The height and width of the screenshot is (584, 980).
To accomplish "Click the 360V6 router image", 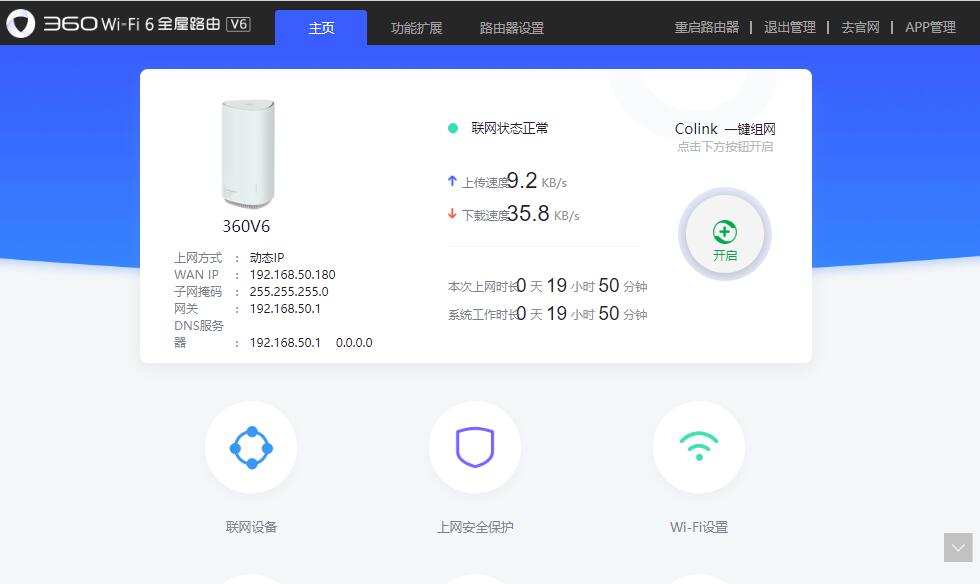I will [246, 152].
